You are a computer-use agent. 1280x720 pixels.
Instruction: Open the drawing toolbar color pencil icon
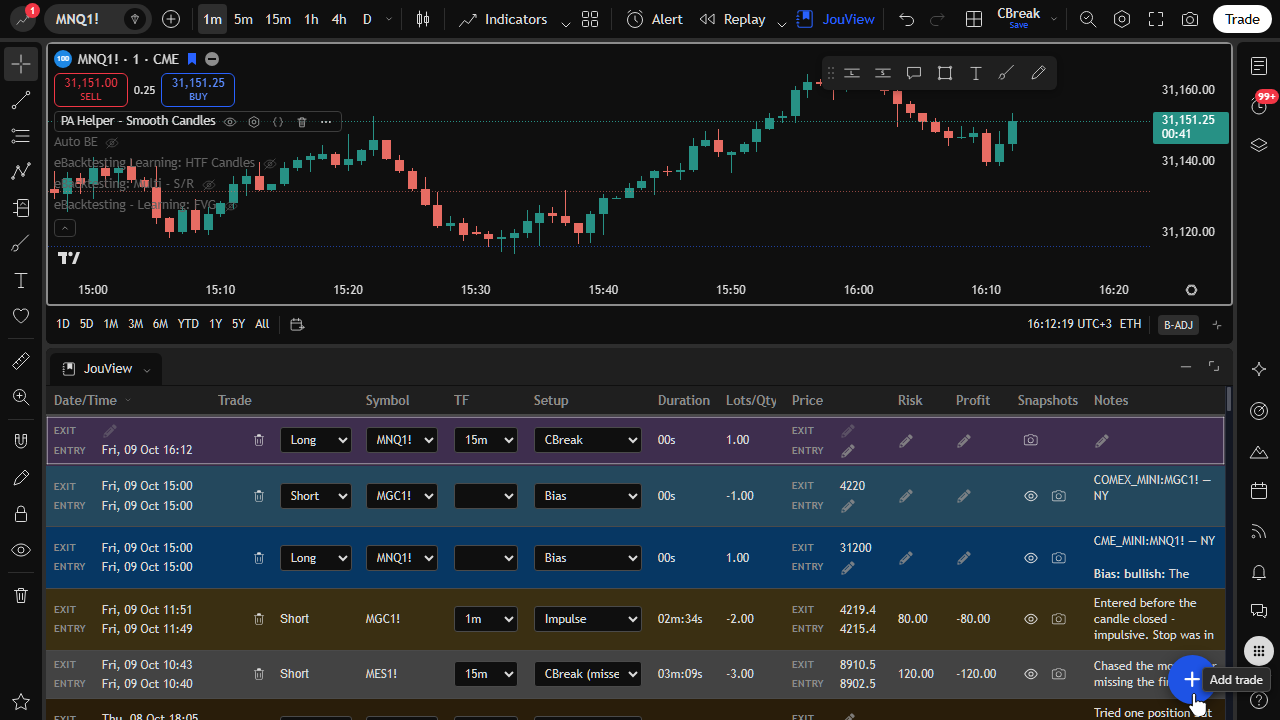coord(1038,73)
